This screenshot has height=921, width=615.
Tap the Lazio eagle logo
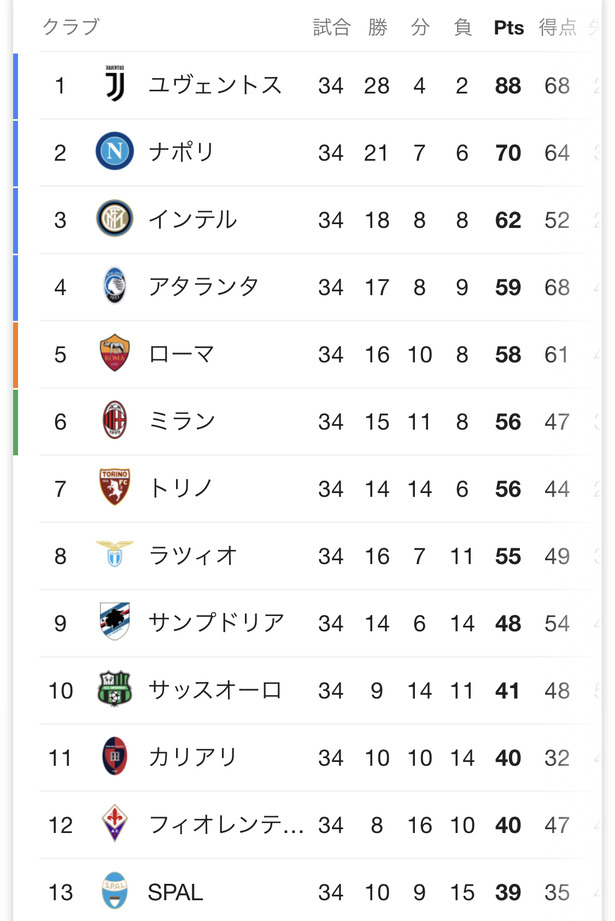tap(115, 554)
